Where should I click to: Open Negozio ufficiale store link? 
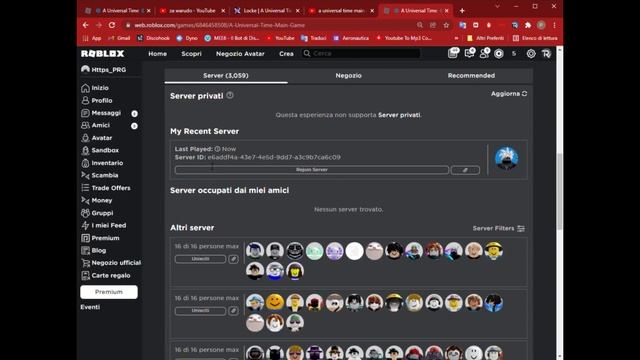click(111, 263)
